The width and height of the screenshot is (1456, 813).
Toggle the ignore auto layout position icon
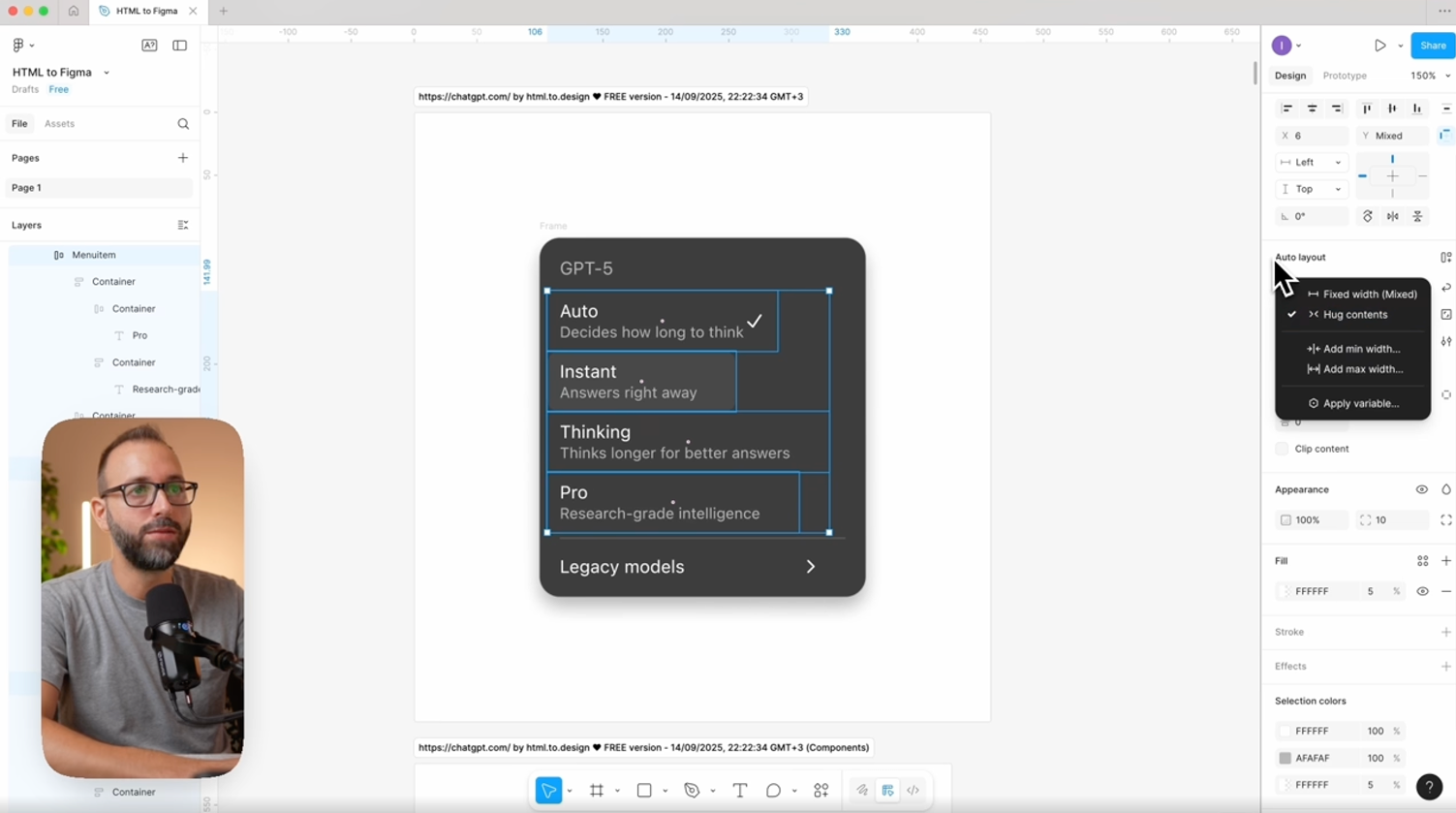coord(1445,136)
